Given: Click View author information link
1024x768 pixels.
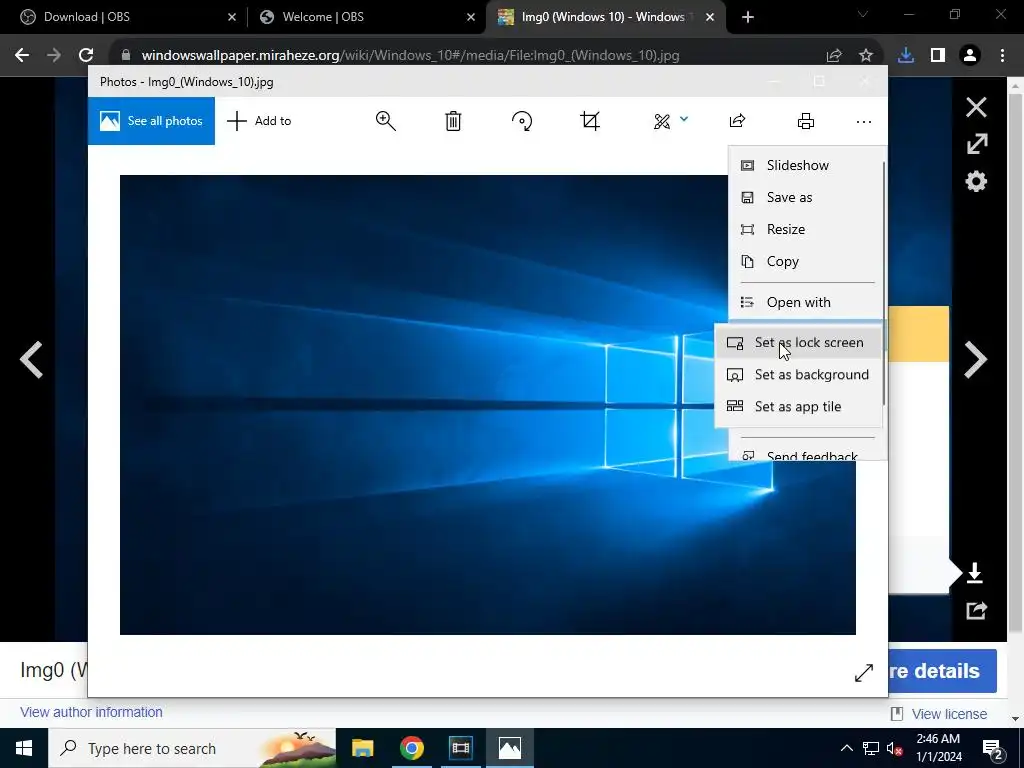Looking at the screenshot, I should [91, 712].
